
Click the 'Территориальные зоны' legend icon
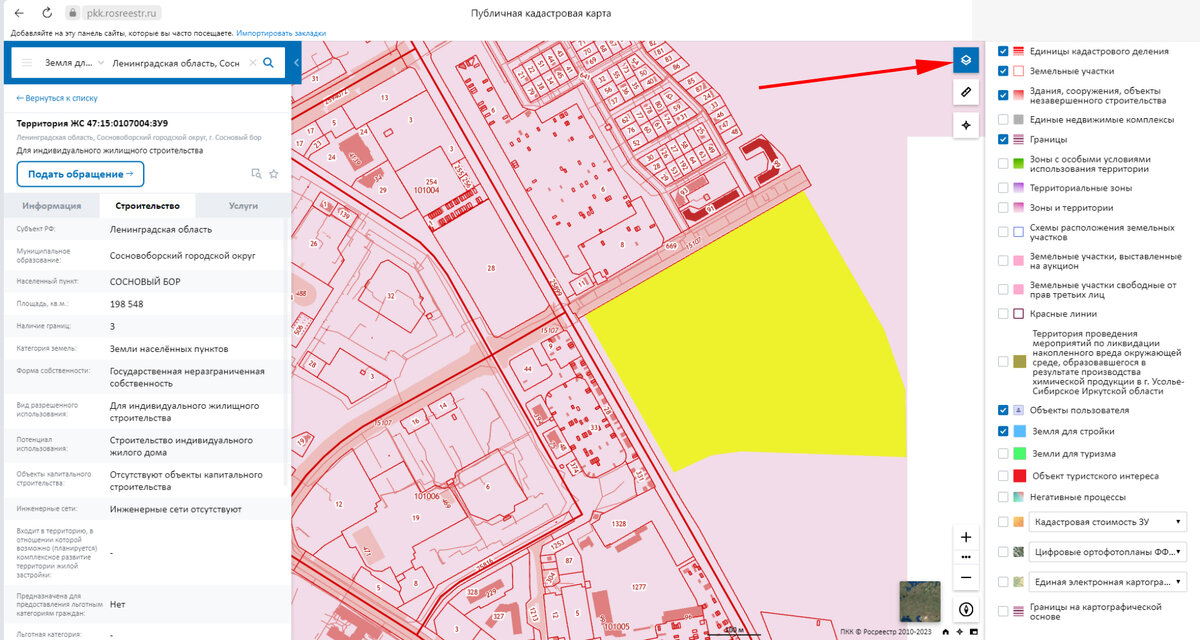[x=1019, y=187]
